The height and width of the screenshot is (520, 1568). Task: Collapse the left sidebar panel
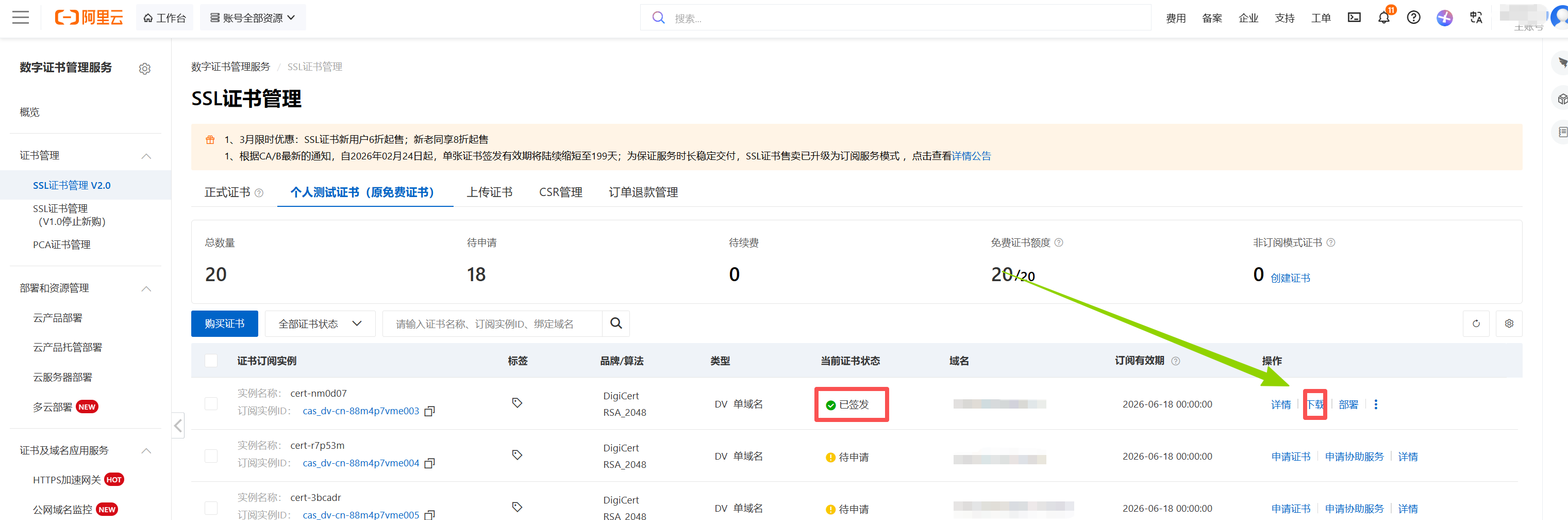point(178,425)
